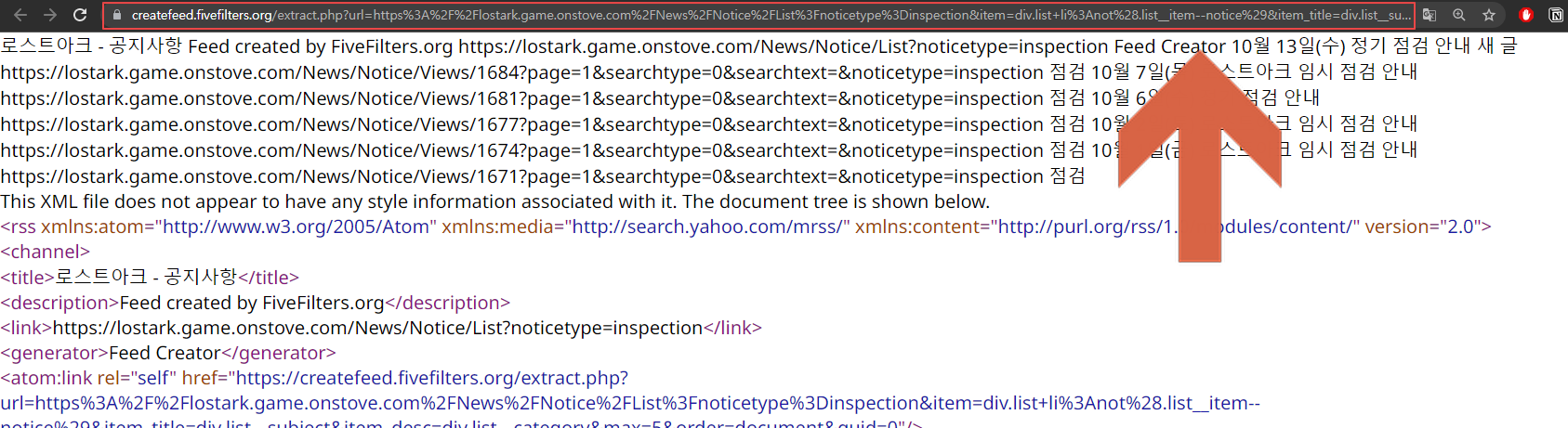1568x428 pixels.
Task: Open the red stop-hand ad blocker extension
Action: pos(1525,15)
